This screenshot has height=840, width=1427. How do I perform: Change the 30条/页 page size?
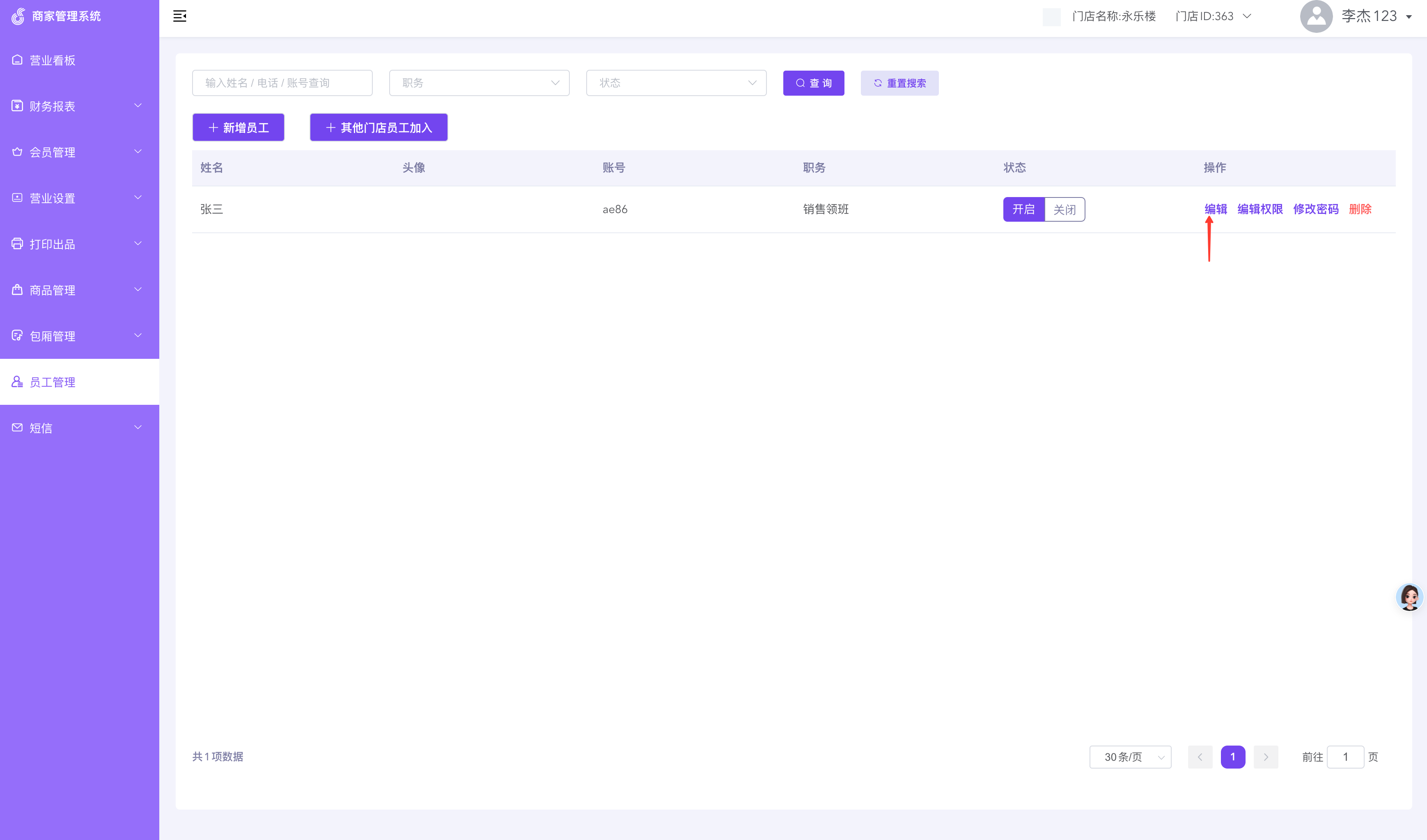point(1130,757)
